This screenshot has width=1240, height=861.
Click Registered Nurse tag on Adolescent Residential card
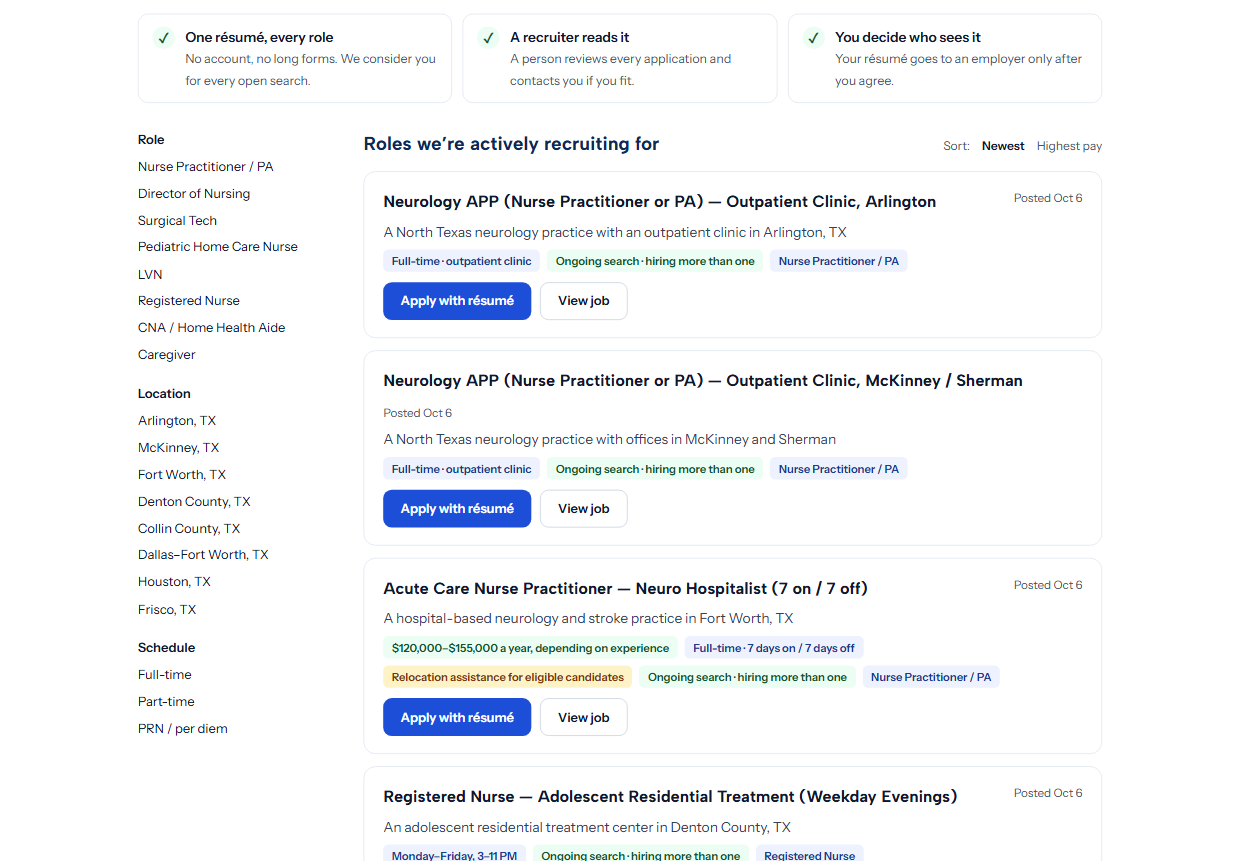[x=809, y=855]
